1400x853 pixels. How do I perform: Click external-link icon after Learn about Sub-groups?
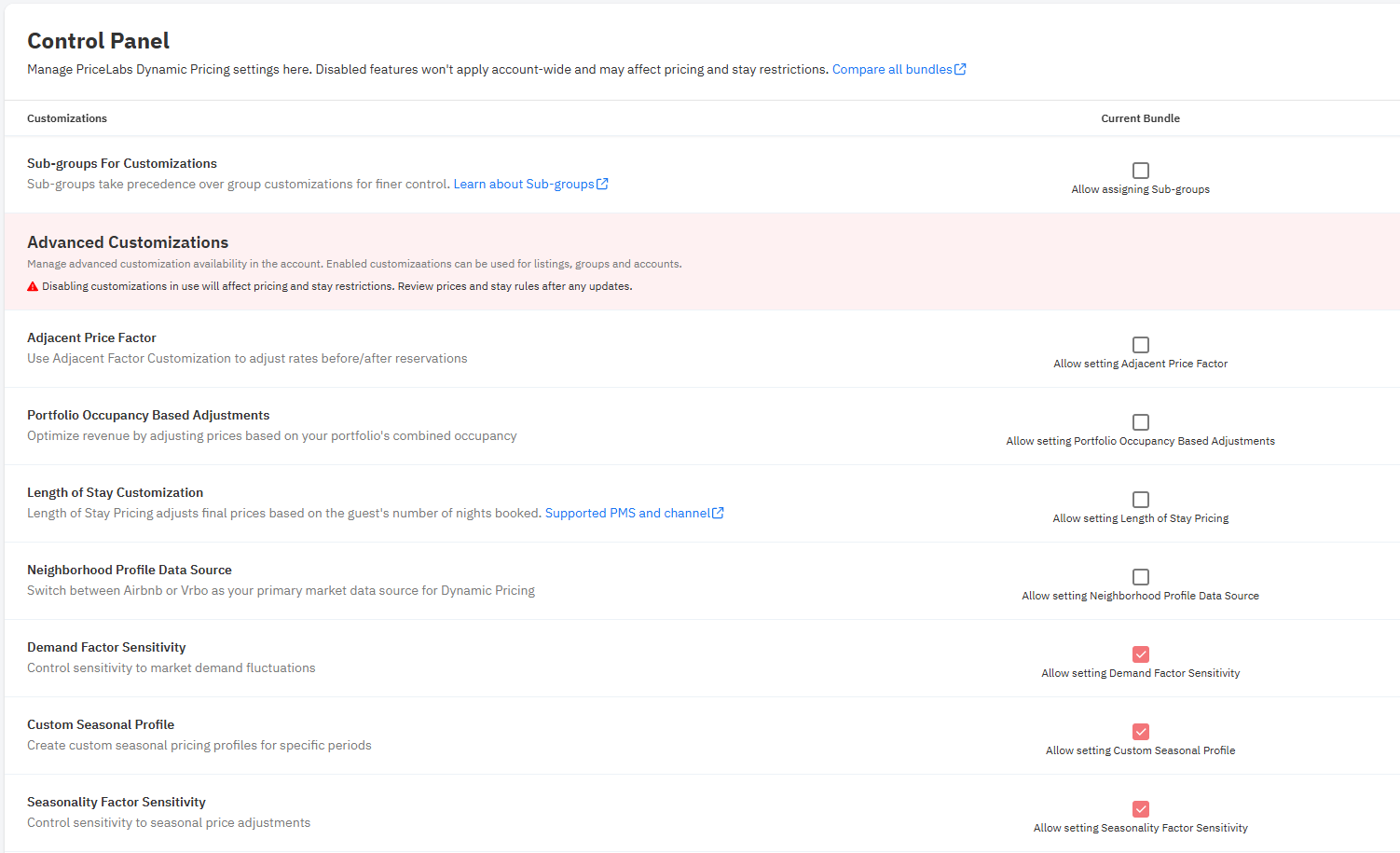(x=602, y=184)
